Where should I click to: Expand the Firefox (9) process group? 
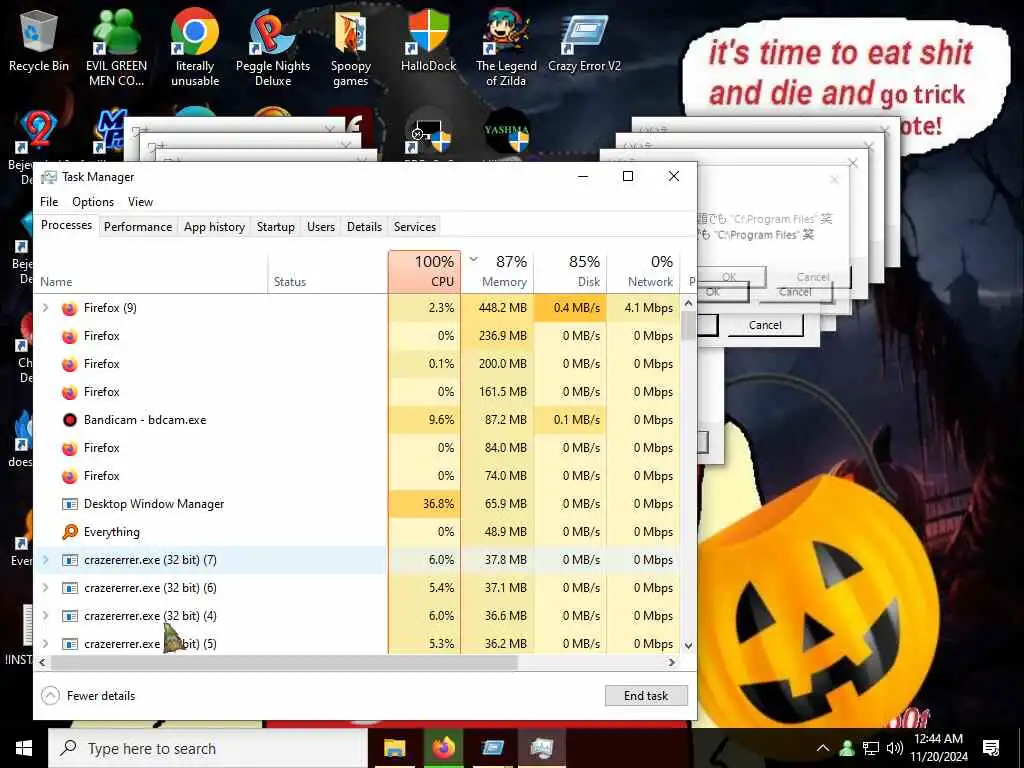click(45, 308)
